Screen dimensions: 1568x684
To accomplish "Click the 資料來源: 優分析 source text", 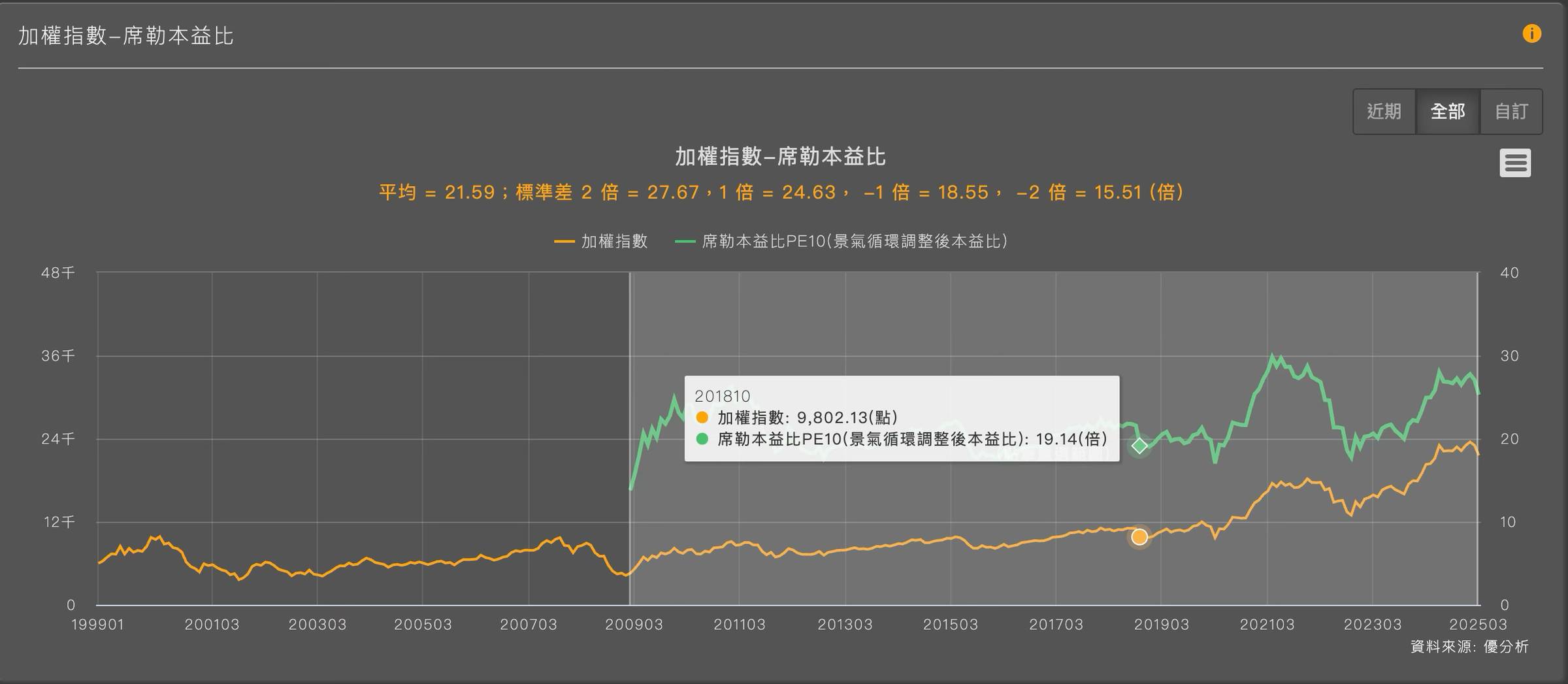I will 1469,647.
